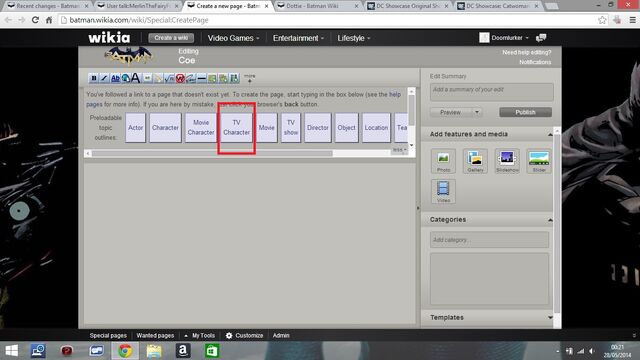Open the Video Games dropdown menu
The image size is (640, 360).
233,38
